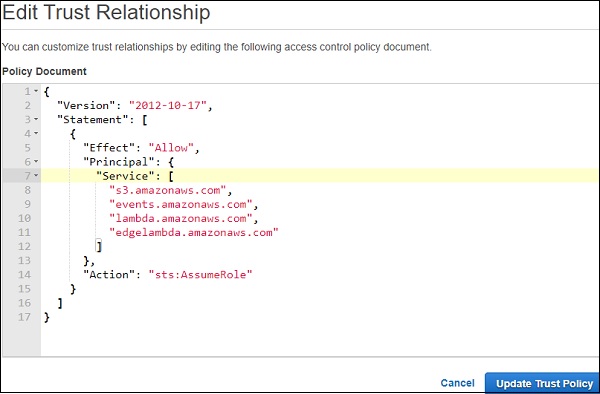Click the "s3.amazonaws.com" entry
Screen dimensions: 600x394
tap(168, 190)
